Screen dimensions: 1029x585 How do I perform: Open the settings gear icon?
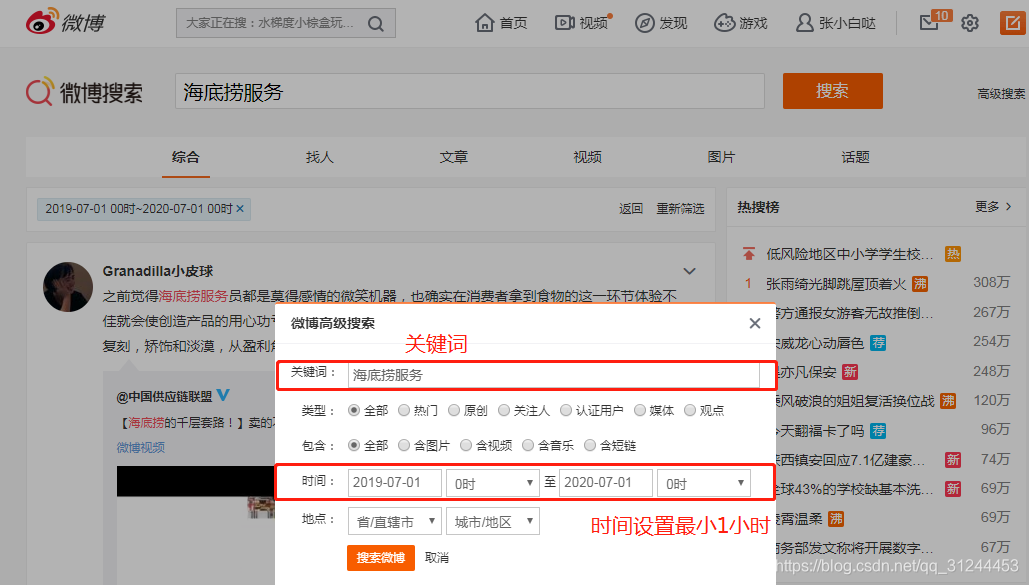point(970,24)
